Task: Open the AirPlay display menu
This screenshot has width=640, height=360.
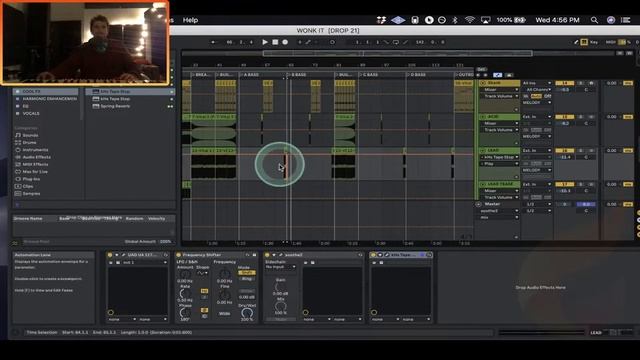Action: [x=485, y=20]
